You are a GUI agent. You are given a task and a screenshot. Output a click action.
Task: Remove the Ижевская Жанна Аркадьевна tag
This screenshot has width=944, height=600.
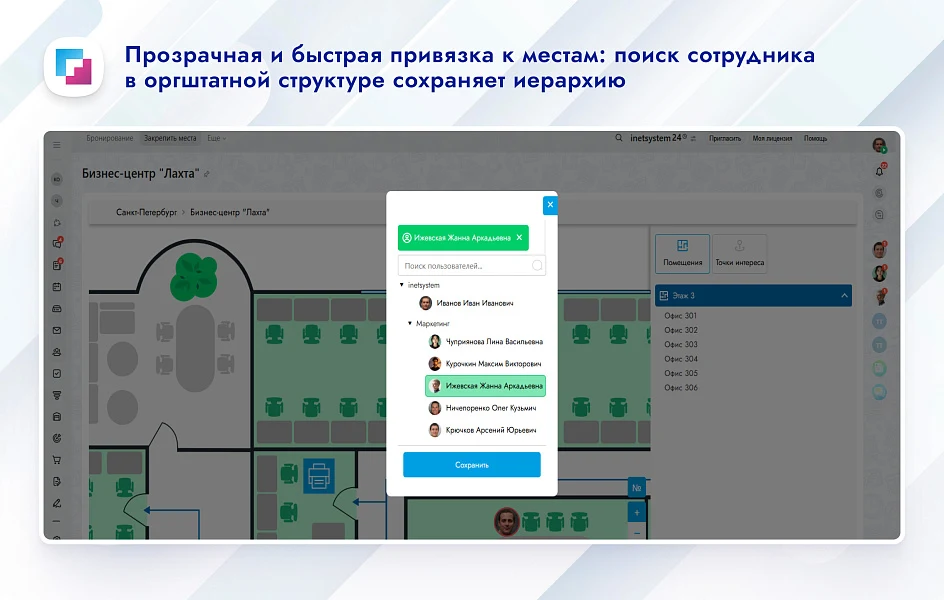click(x=519, y=238)
